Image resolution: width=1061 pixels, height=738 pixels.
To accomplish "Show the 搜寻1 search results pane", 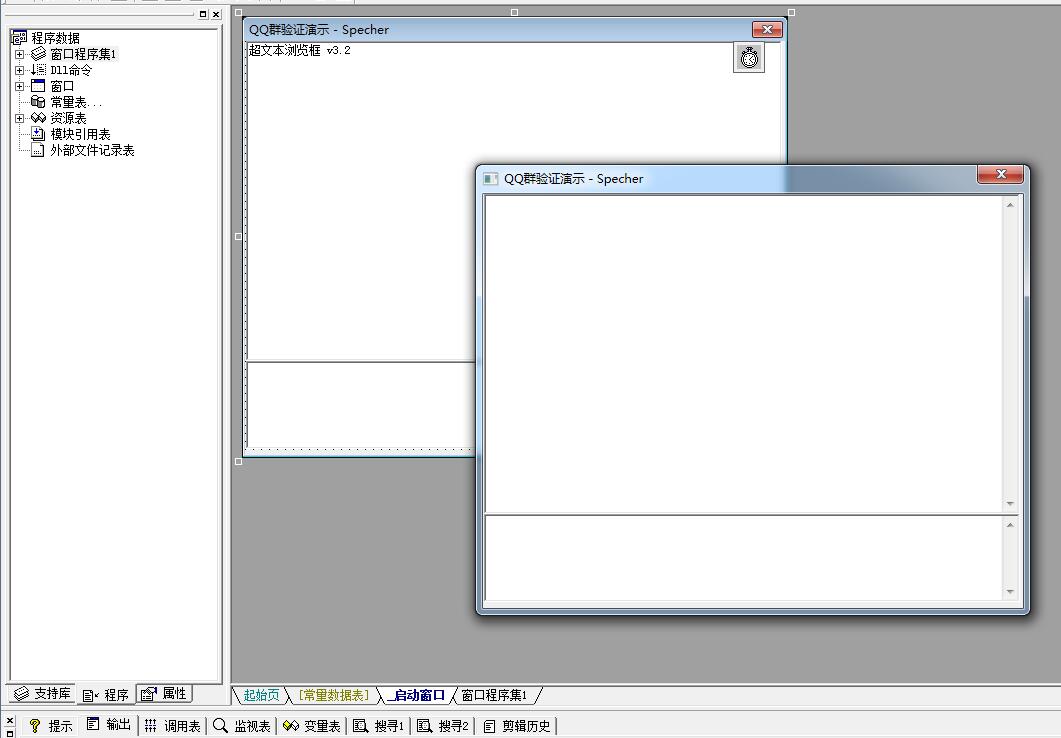I will (x=379, y=726).
